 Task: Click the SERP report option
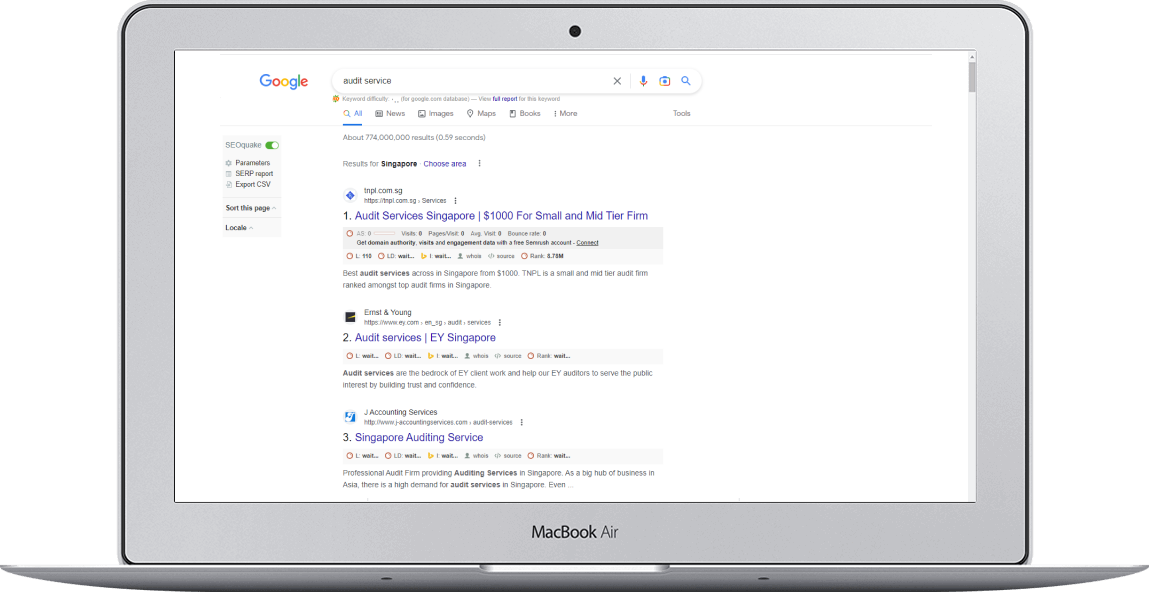point(253,173)
